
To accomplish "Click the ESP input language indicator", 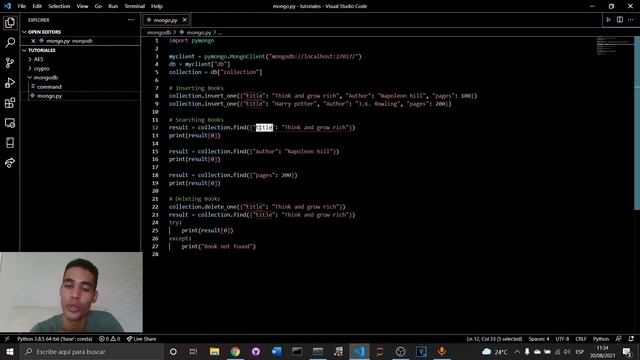I will [x=580, y=351].
